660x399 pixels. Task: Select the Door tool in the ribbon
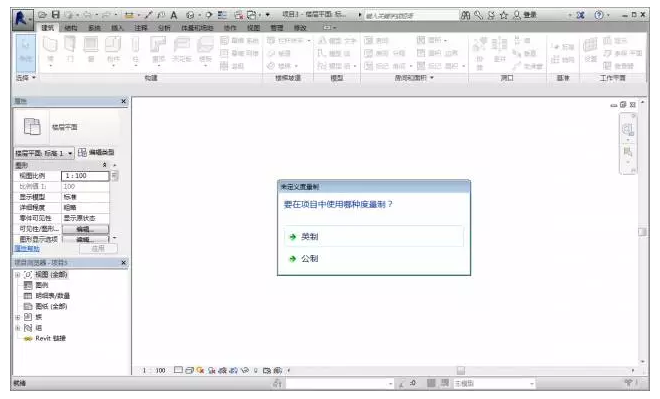tap(70, 49)
